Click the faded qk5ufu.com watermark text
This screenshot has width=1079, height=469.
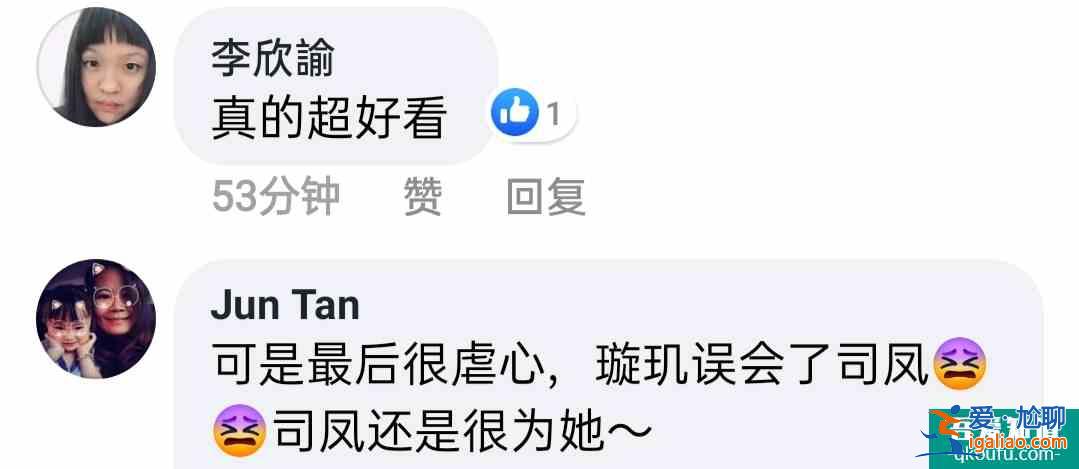1008,455
